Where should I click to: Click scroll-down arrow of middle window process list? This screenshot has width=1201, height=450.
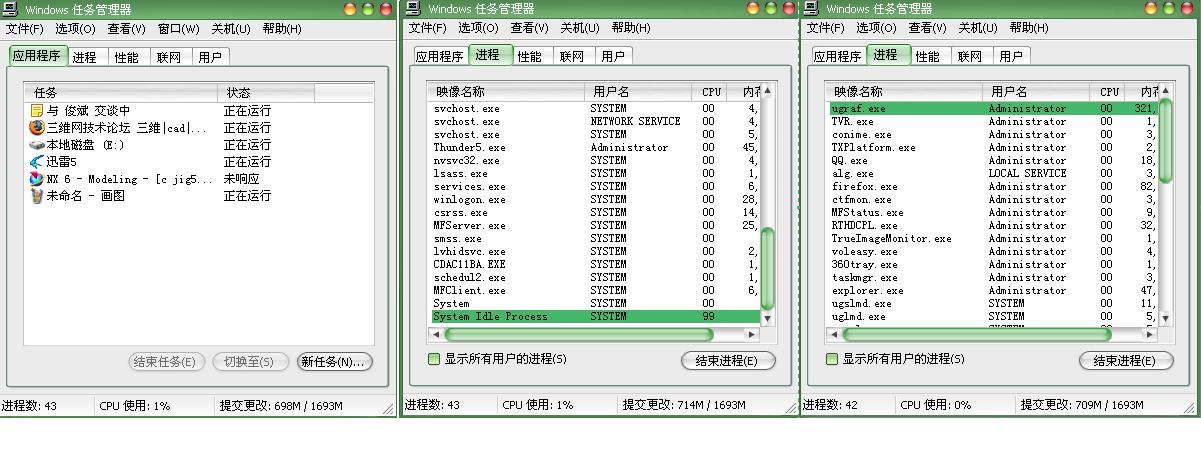click(x=767, y=318)
